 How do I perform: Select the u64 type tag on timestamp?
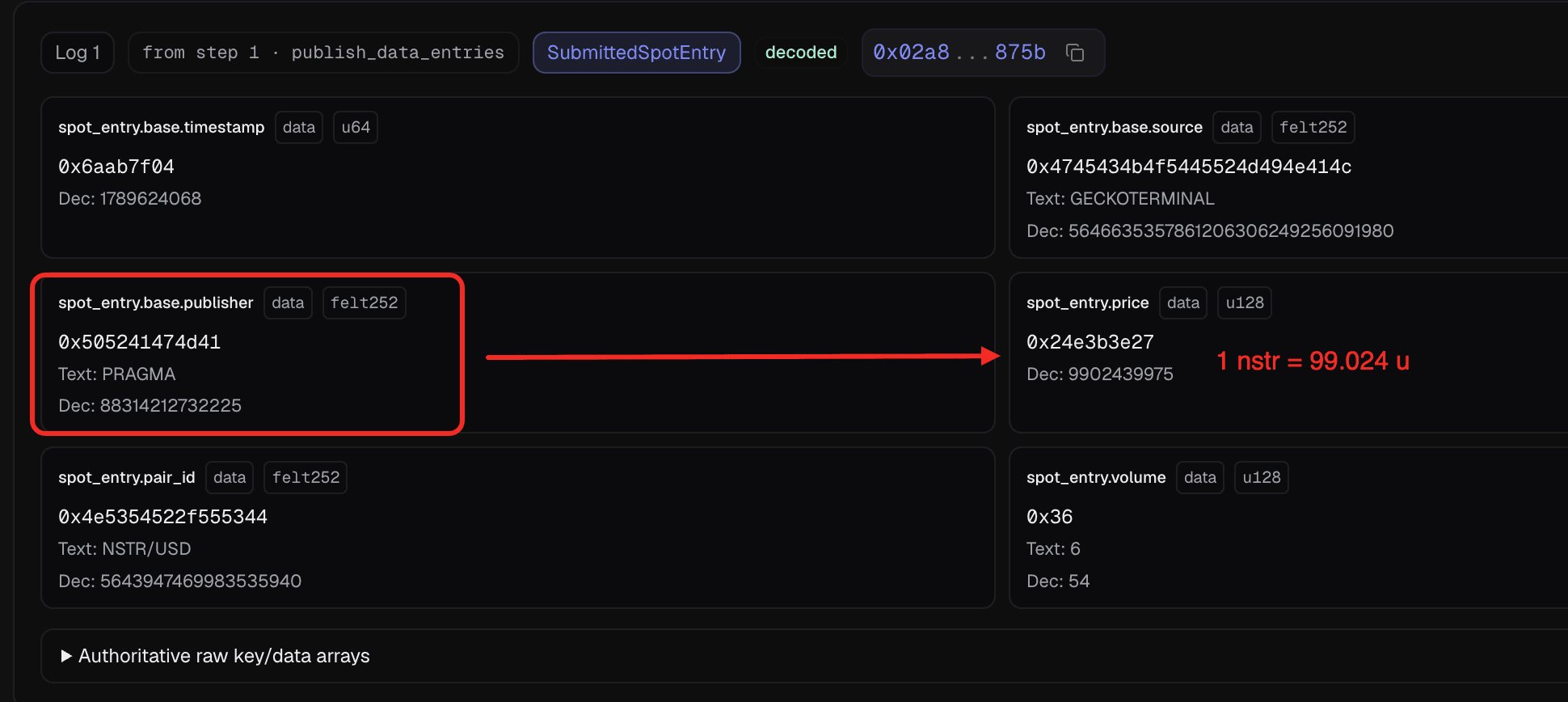point(356,128)
